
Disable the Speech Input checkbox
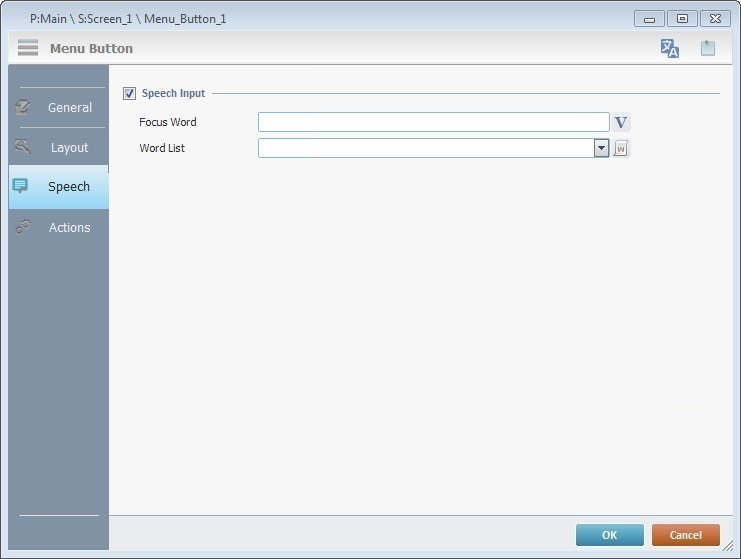click(x=129, y=94)
